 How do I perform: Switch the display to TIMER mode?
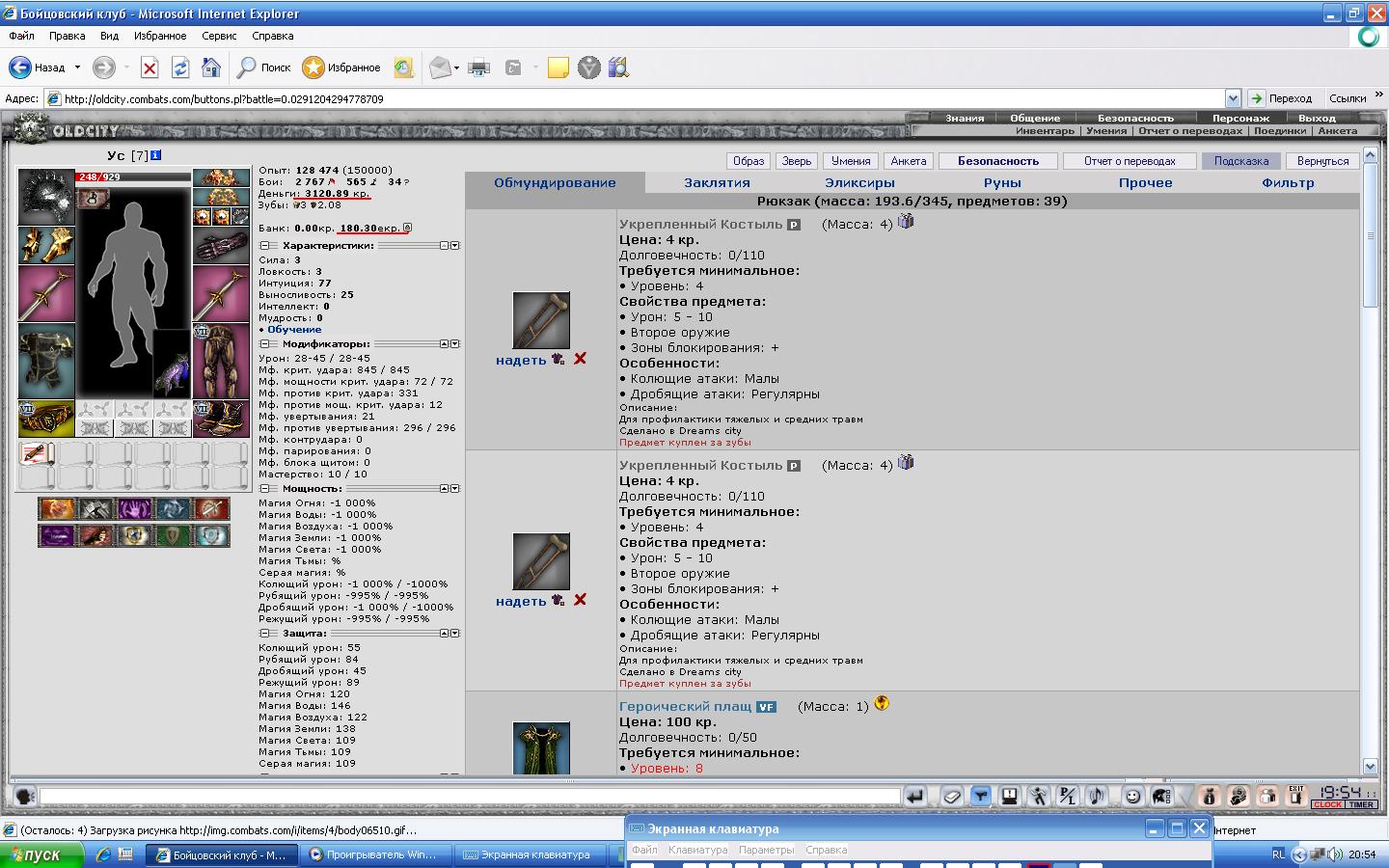coord(1361,804)
